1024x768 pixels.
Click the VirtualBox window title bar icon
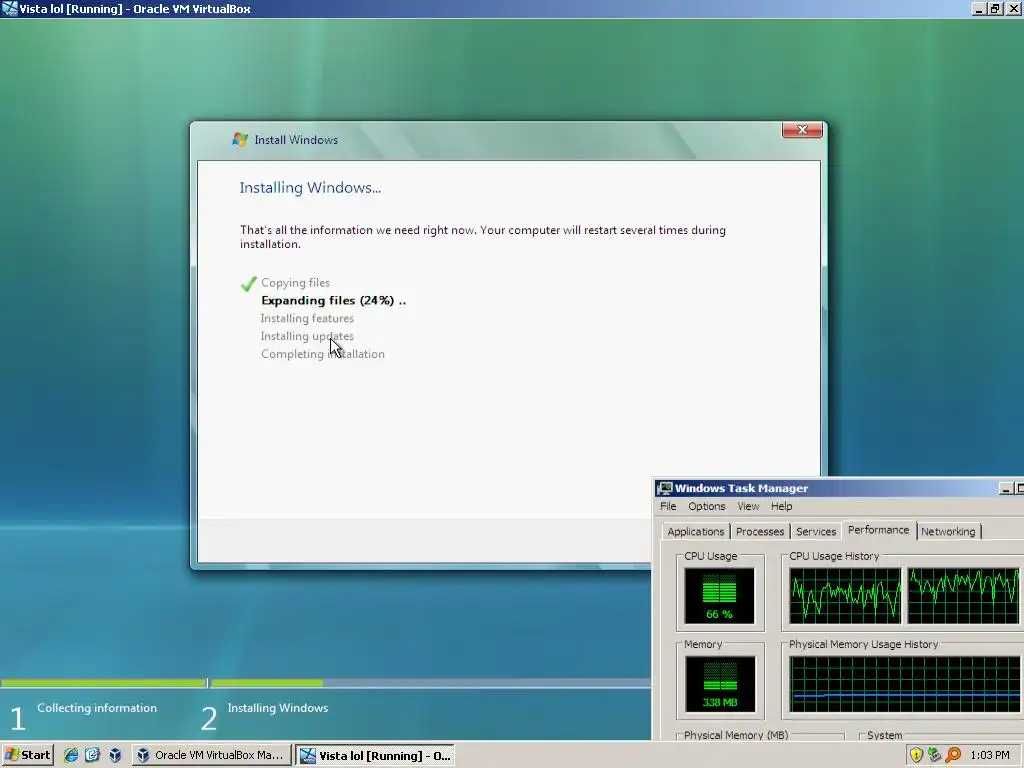(x=10, y=8)
